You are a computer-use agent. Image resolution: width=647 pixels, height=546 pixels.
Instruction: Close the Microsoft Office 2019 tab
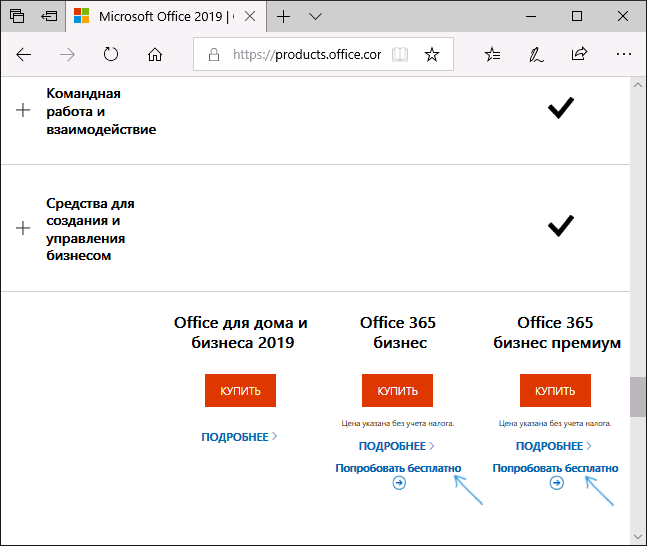[x=250, y=16]
